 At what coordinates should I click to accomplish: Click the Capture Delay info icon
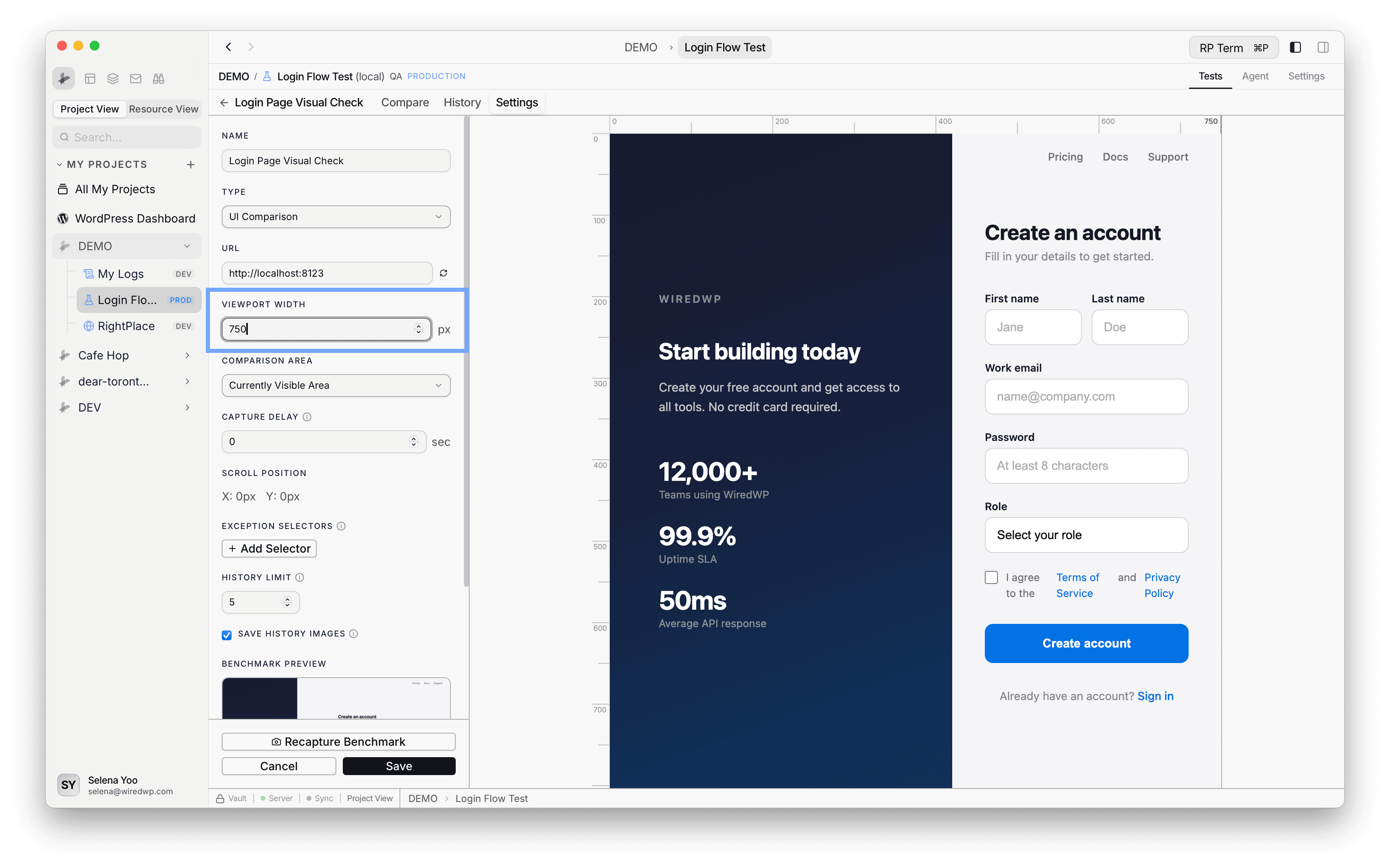point(307,417)
